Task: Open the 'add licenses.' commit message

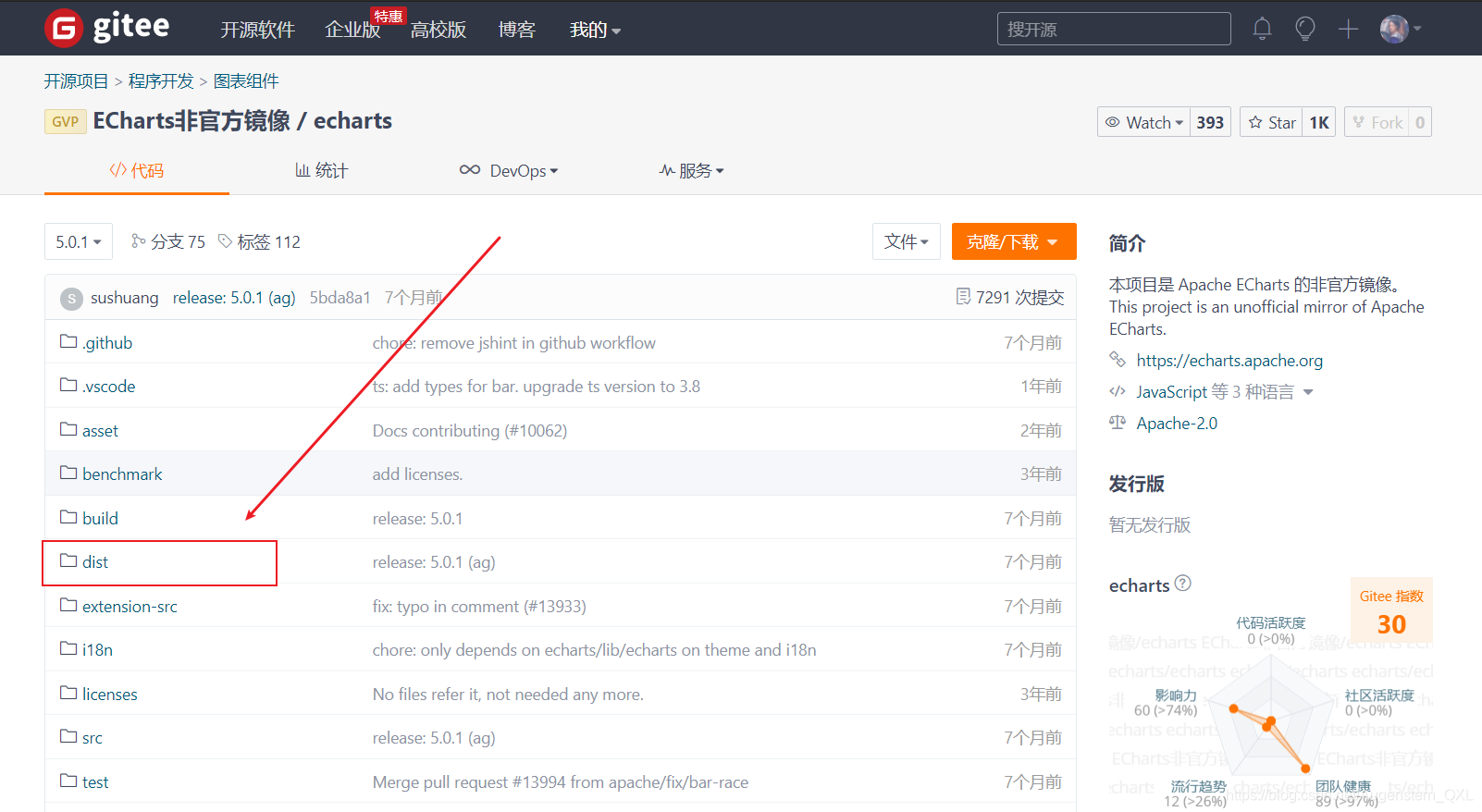Action: 417,474
